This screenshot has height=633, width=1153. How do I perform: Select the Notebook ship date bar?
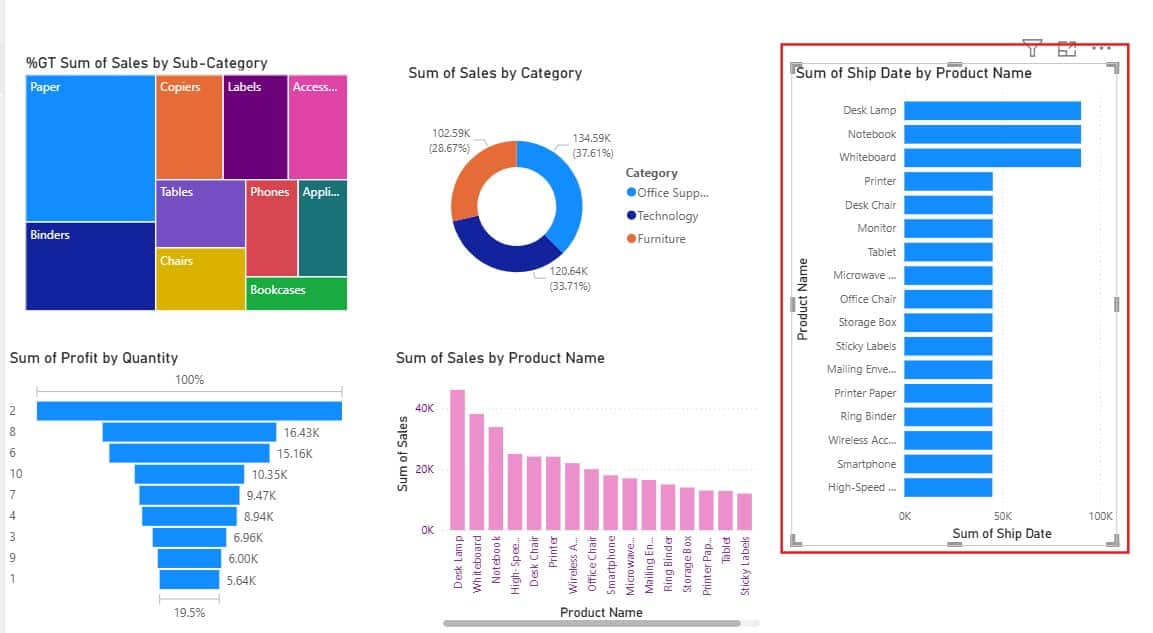(x=992, y=134)
